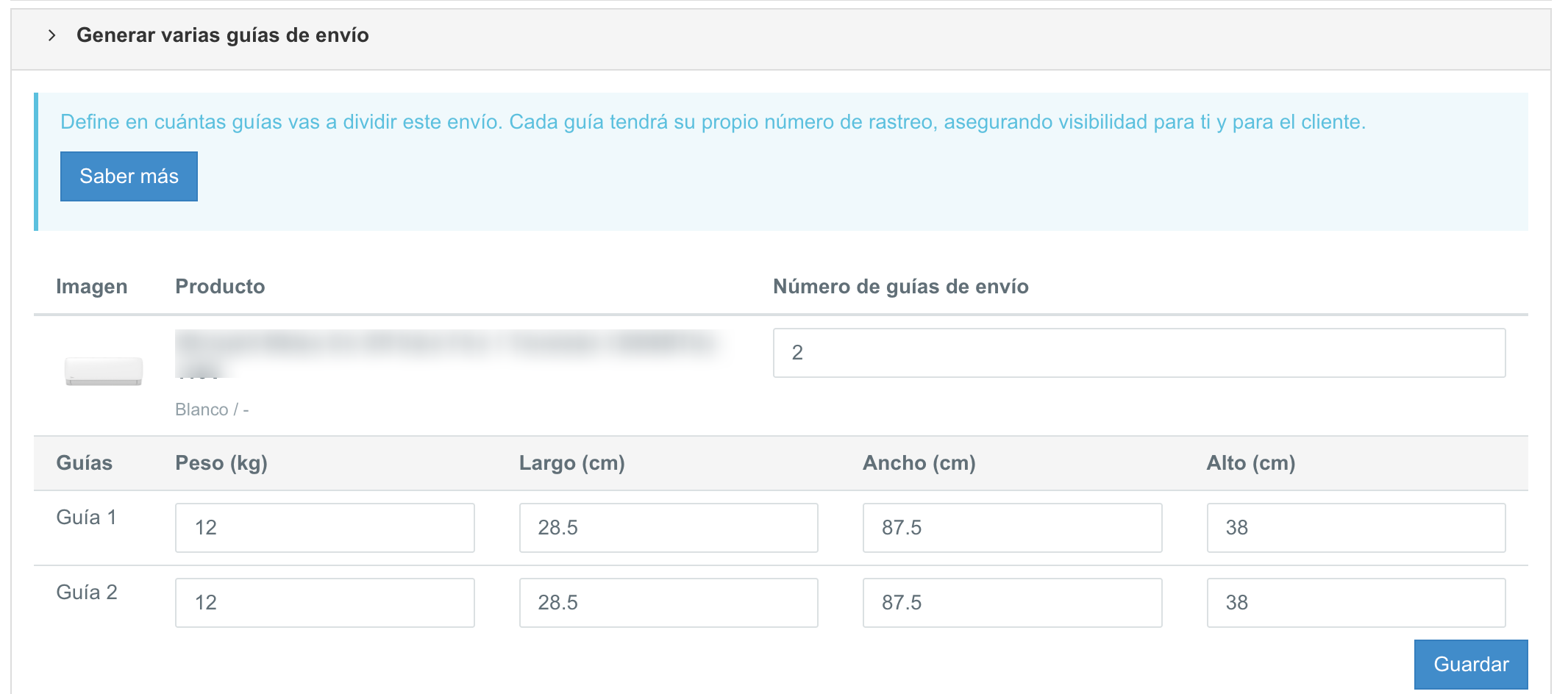Select Guía 2 Ancho (cm) input

click(x=1011, y=603)
